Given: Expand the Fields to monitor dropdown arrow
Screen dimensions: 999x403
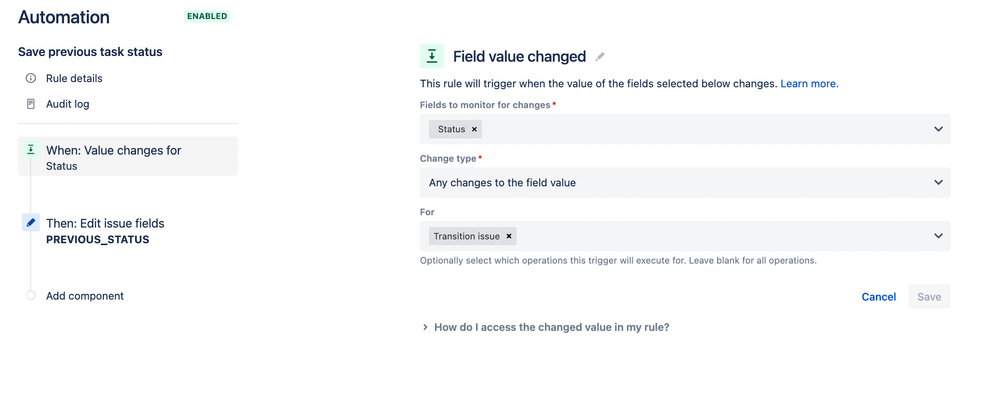Looking at the screenshot, I should 938,129.
